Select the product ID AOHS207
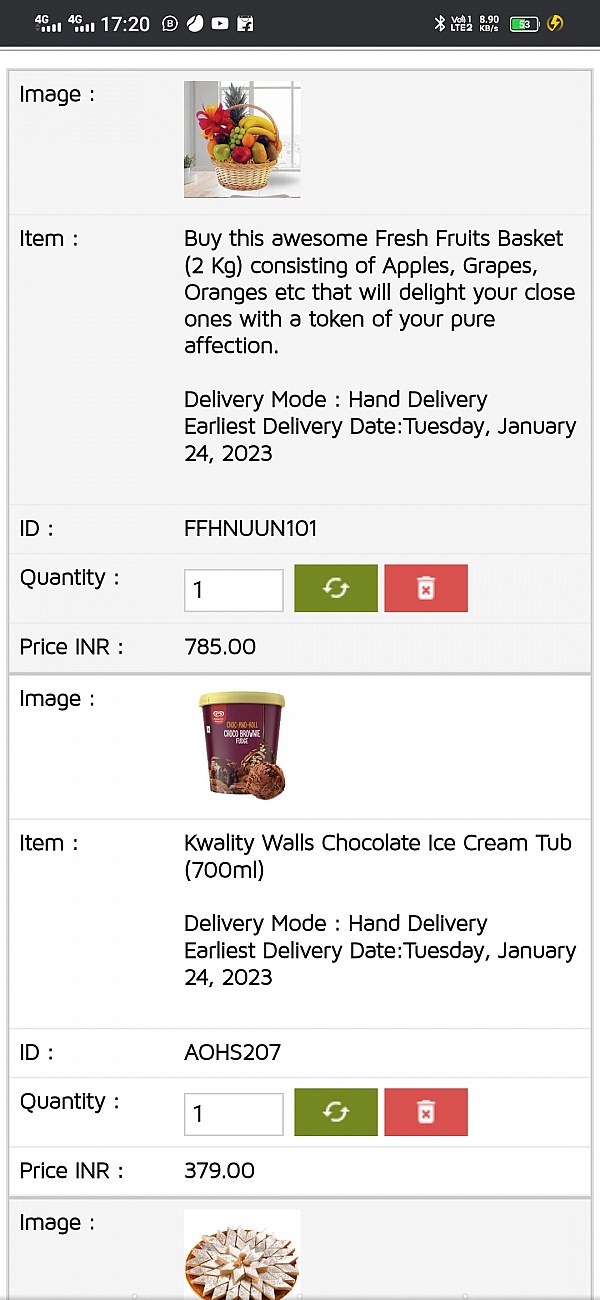Screen dimensions: 600x1300 (x=233, y=1053)
